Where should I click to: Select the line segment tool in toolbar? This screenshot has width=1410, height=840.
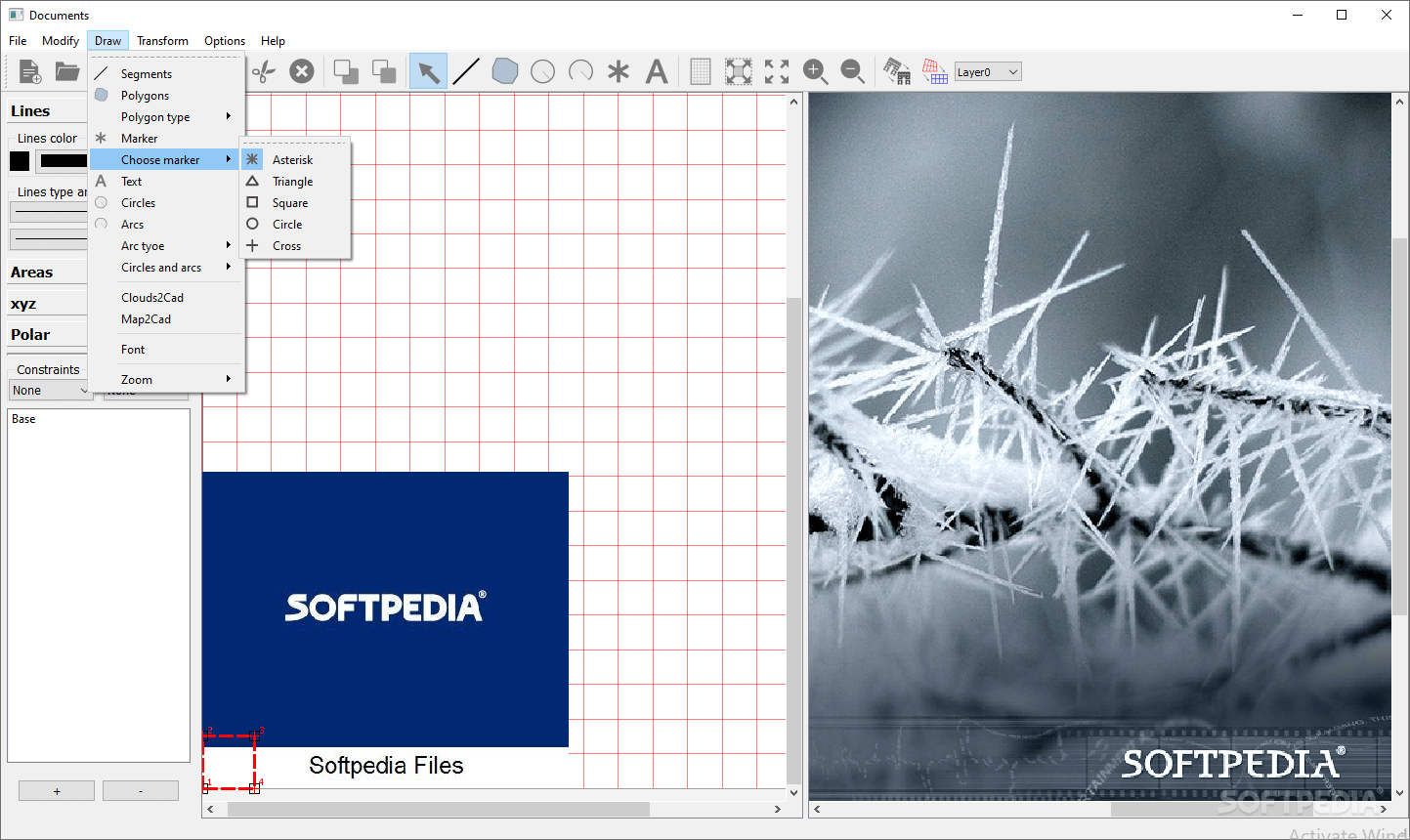(x=466, y=71)
